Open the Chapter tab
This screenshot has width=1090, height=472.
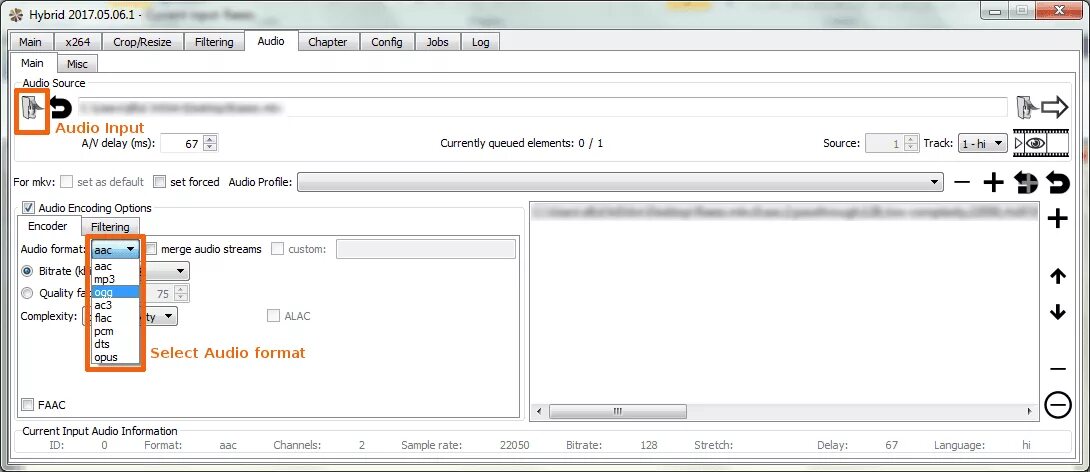click(327, 42)
